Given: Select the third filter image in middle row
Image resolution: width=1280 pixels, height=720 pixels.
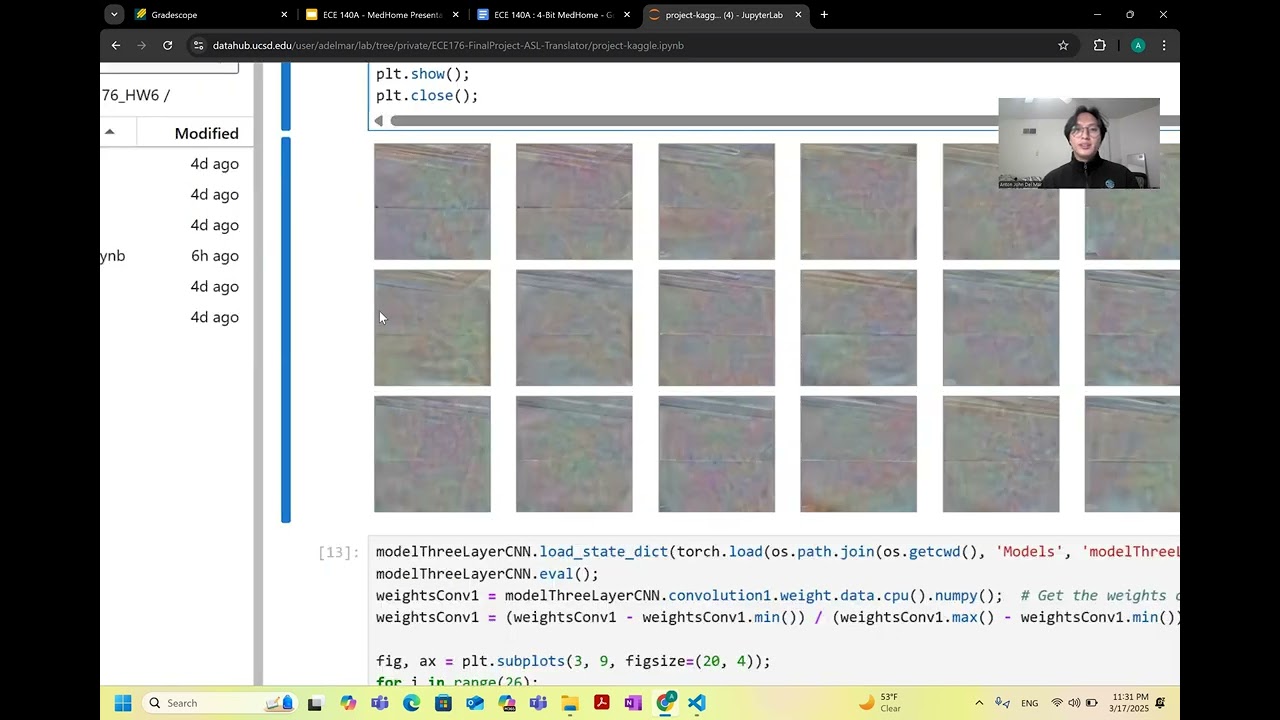Looking at the screenshot, I should 716,328.
